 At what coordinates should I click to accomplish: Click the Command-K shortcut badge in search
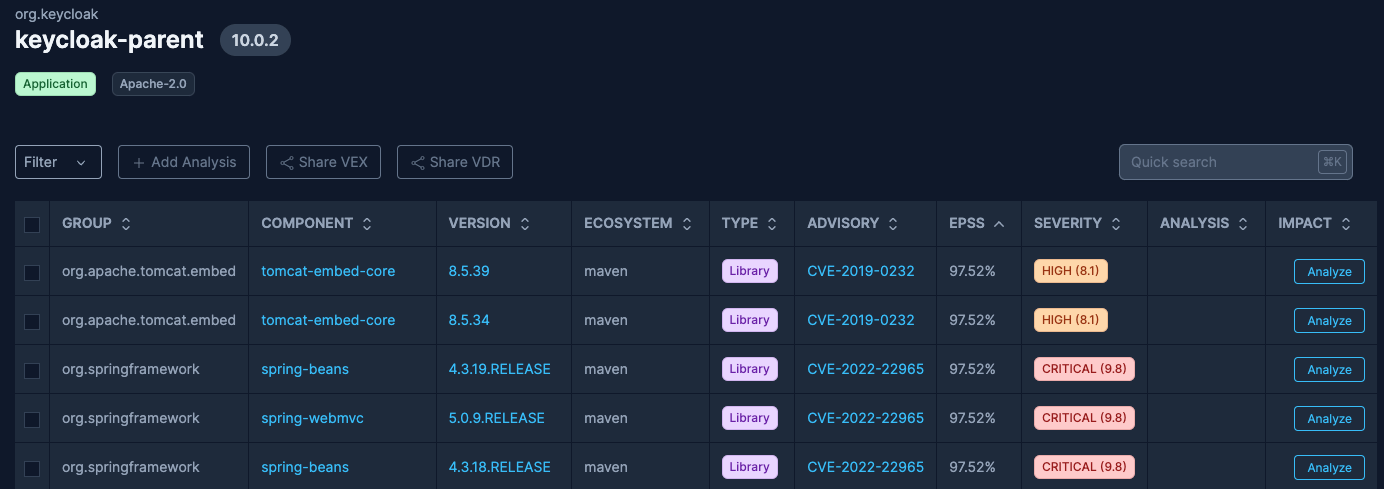(1332, 162)
